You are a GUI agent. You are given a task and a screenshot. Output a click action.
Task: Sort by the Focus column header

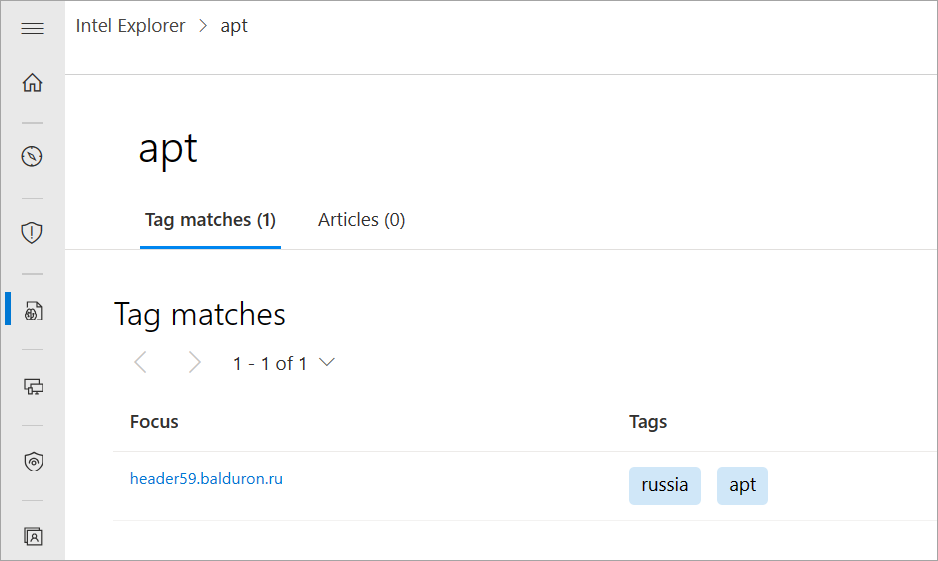(154, 422)
